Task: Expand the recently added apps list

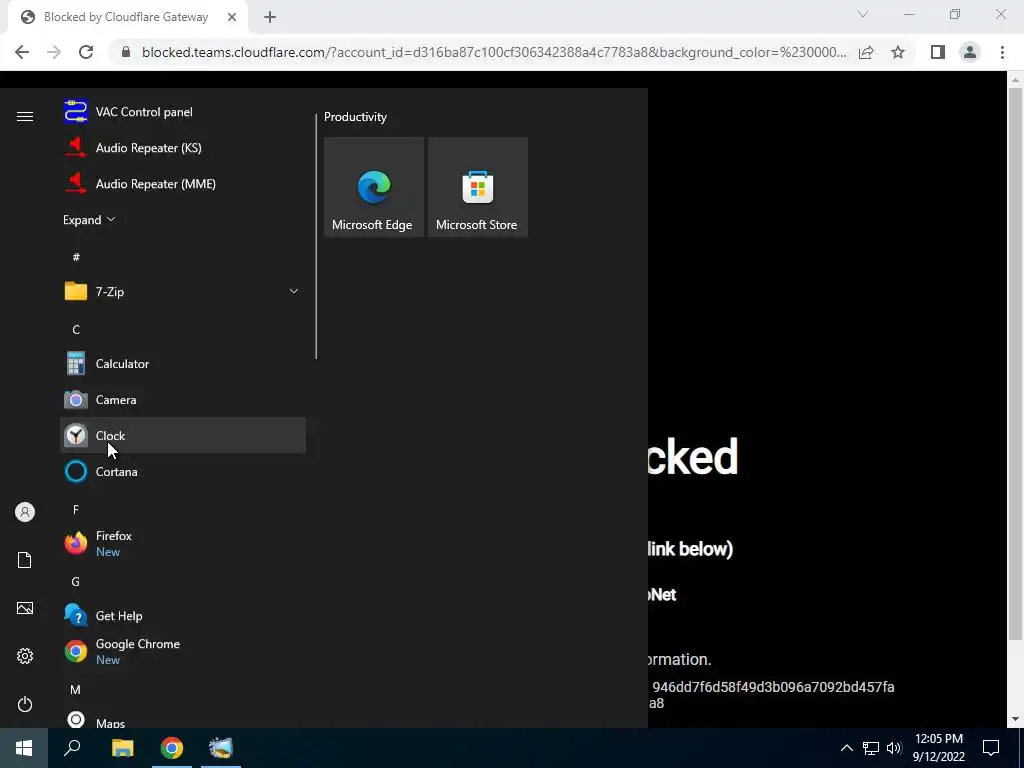Action: 89,219
